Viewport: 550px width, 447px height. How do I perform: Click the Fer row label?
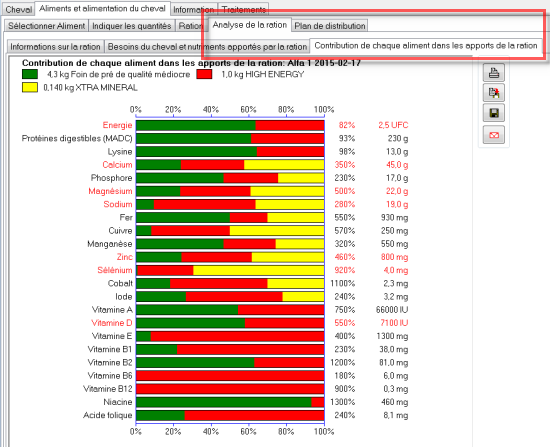pyautogui.click(x=126, y=218)
